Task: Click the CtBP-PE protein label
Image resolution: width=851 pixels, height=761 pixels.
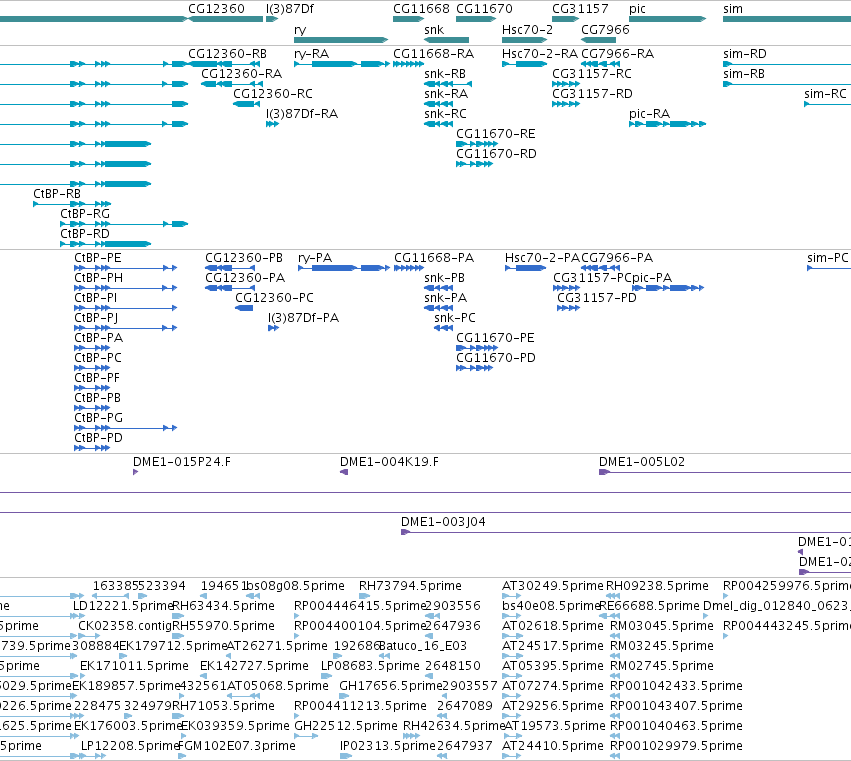Action: (x=98, y=258)
